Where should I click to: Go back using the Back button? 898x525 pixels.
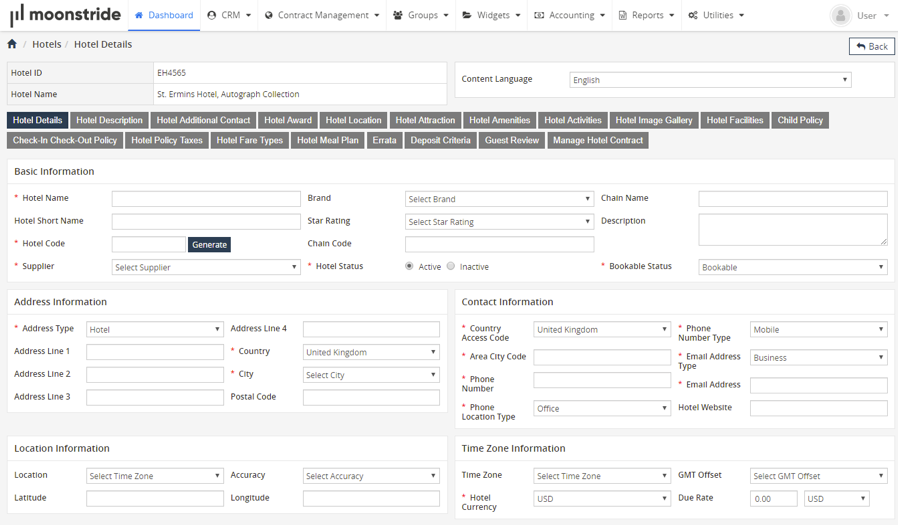click(871, 47)
